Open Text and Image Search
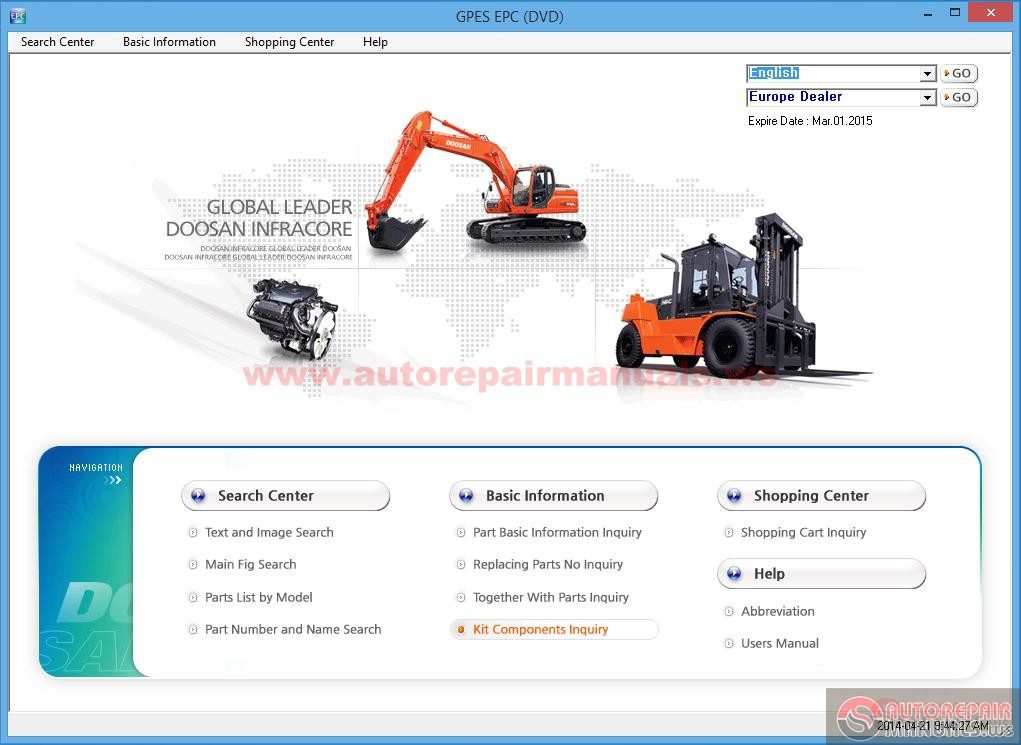 pyautogui.click(x=269, y=533)
